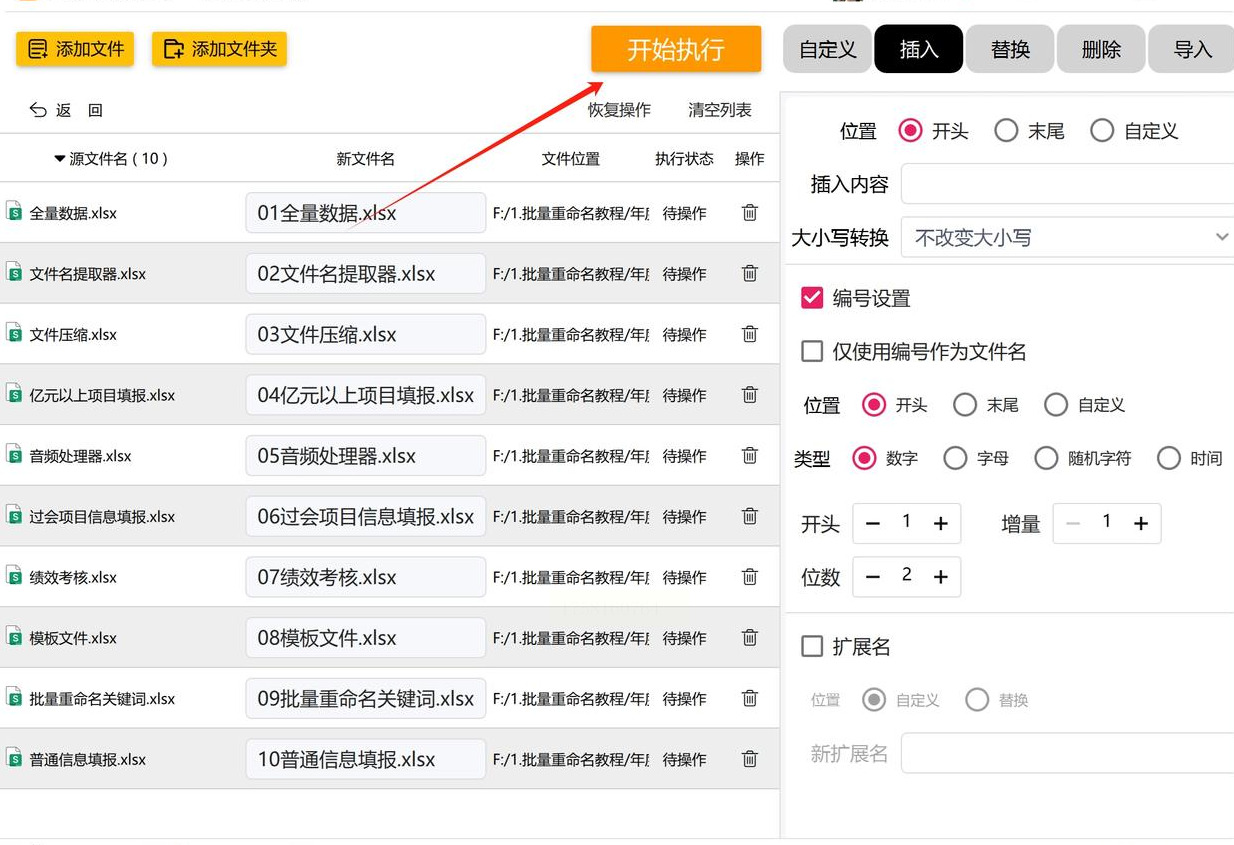The image size is (1234, 845).
Task: Check the 扩展名 checkbox
Action: (812, 647)
